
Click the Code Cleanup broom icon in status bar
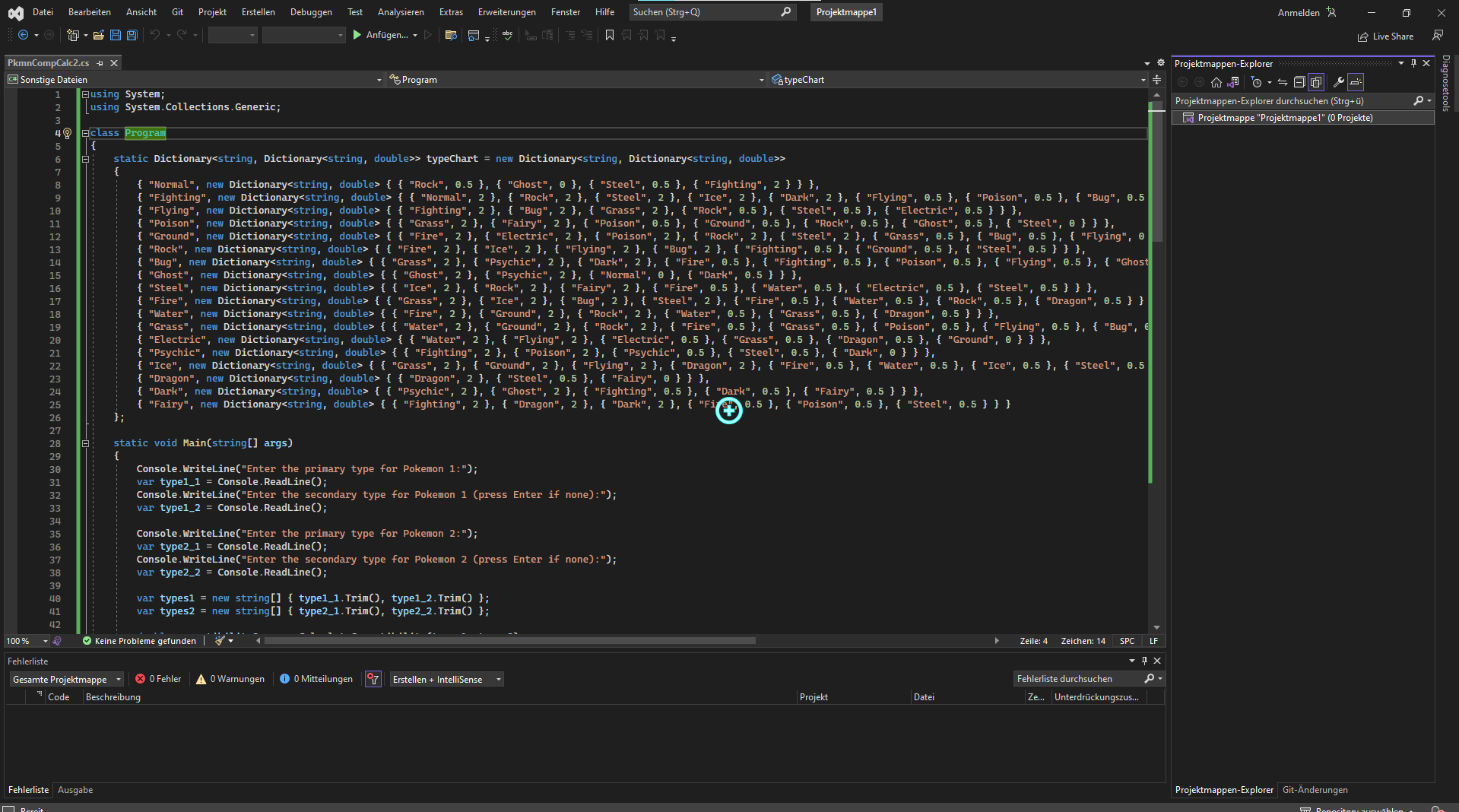coord(219,641)
